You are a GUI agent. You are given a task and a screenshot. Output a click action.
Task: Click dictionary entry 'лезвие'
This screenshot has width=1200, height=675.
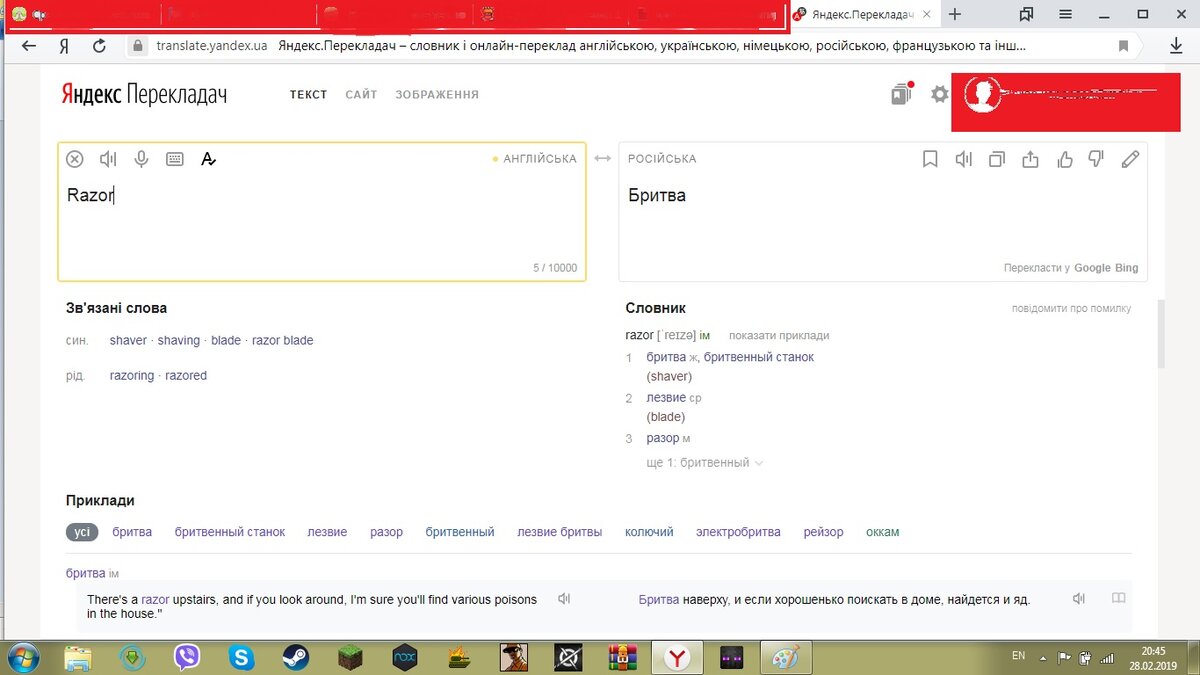click(x=666, y=398)
